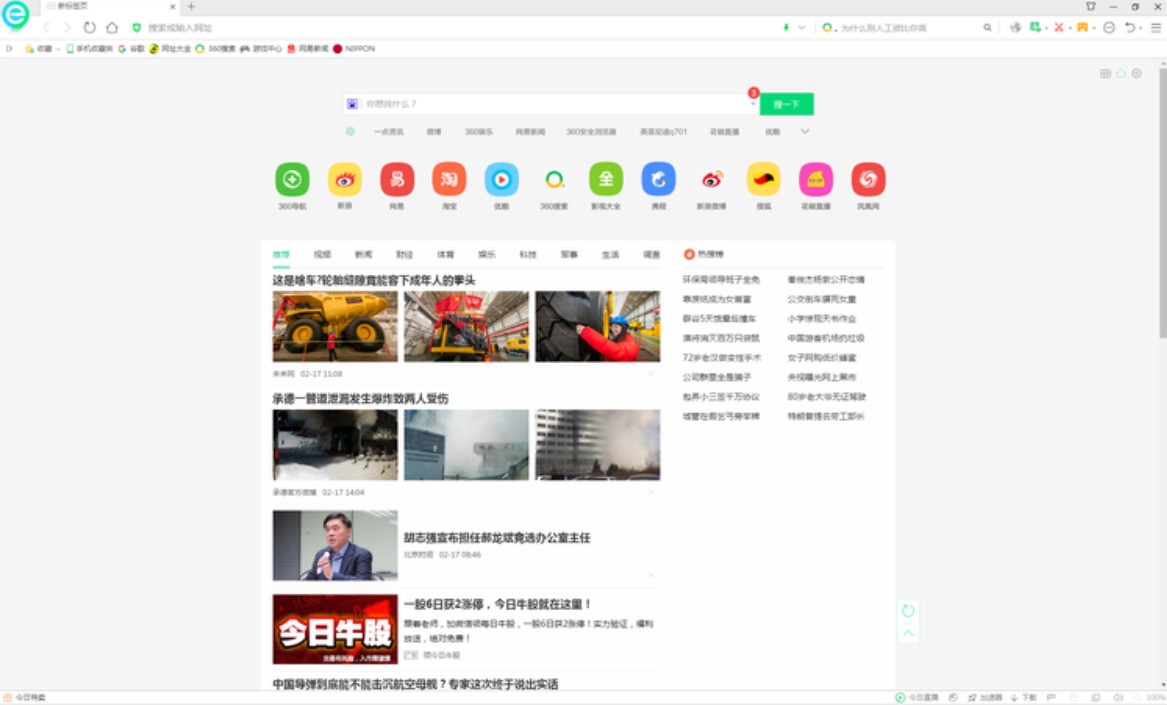Expand more navigation links with the chevron
The width and height of the screenshot is (1167, 705).
806,131
